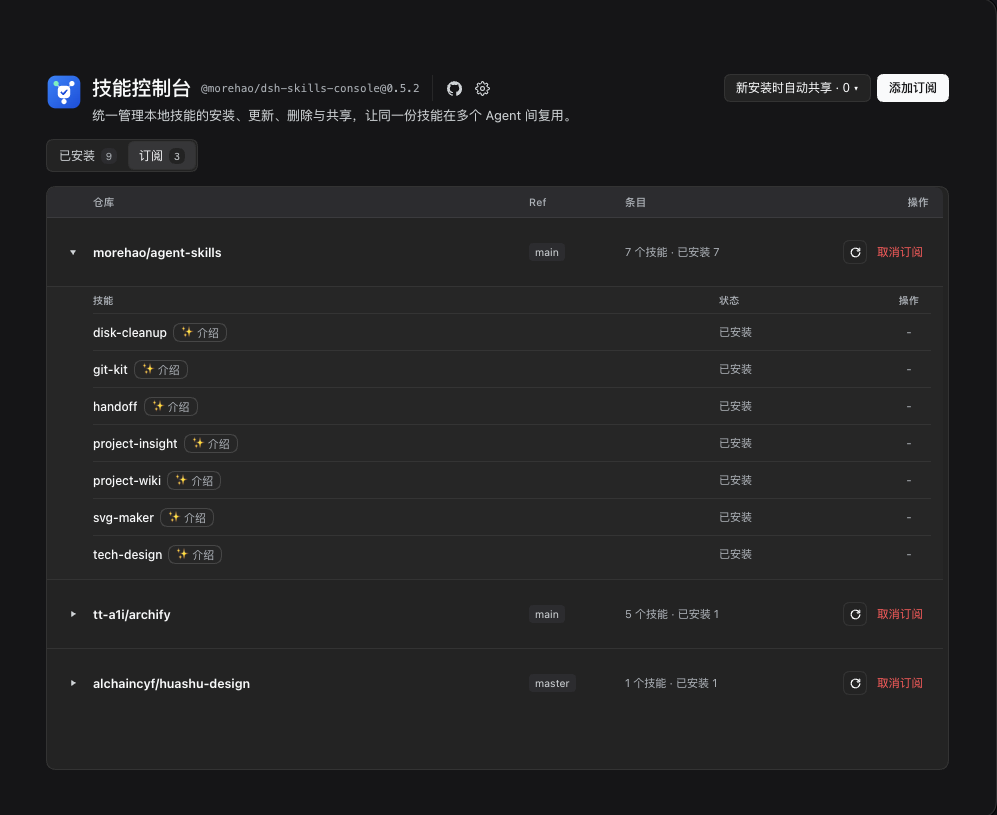Click the svg-maker skill name
The image size is (997, 815).
[123, 517]
